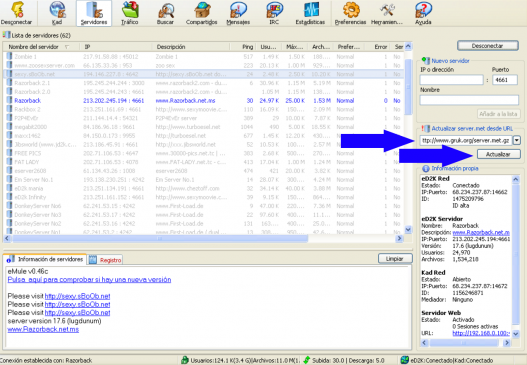Click the IP o dirección input field
This screenshot has height=365, width=527.
(451, 80)
